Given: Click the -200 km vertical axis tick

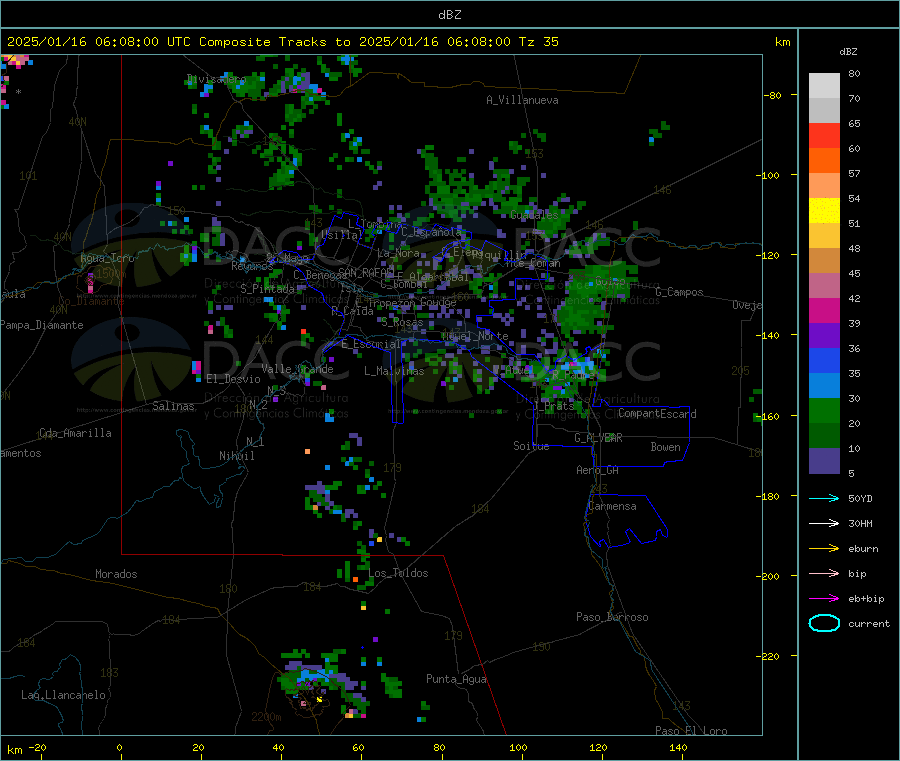Looking at the screenshot, I should pyautogui.click(x=770, y=576).
